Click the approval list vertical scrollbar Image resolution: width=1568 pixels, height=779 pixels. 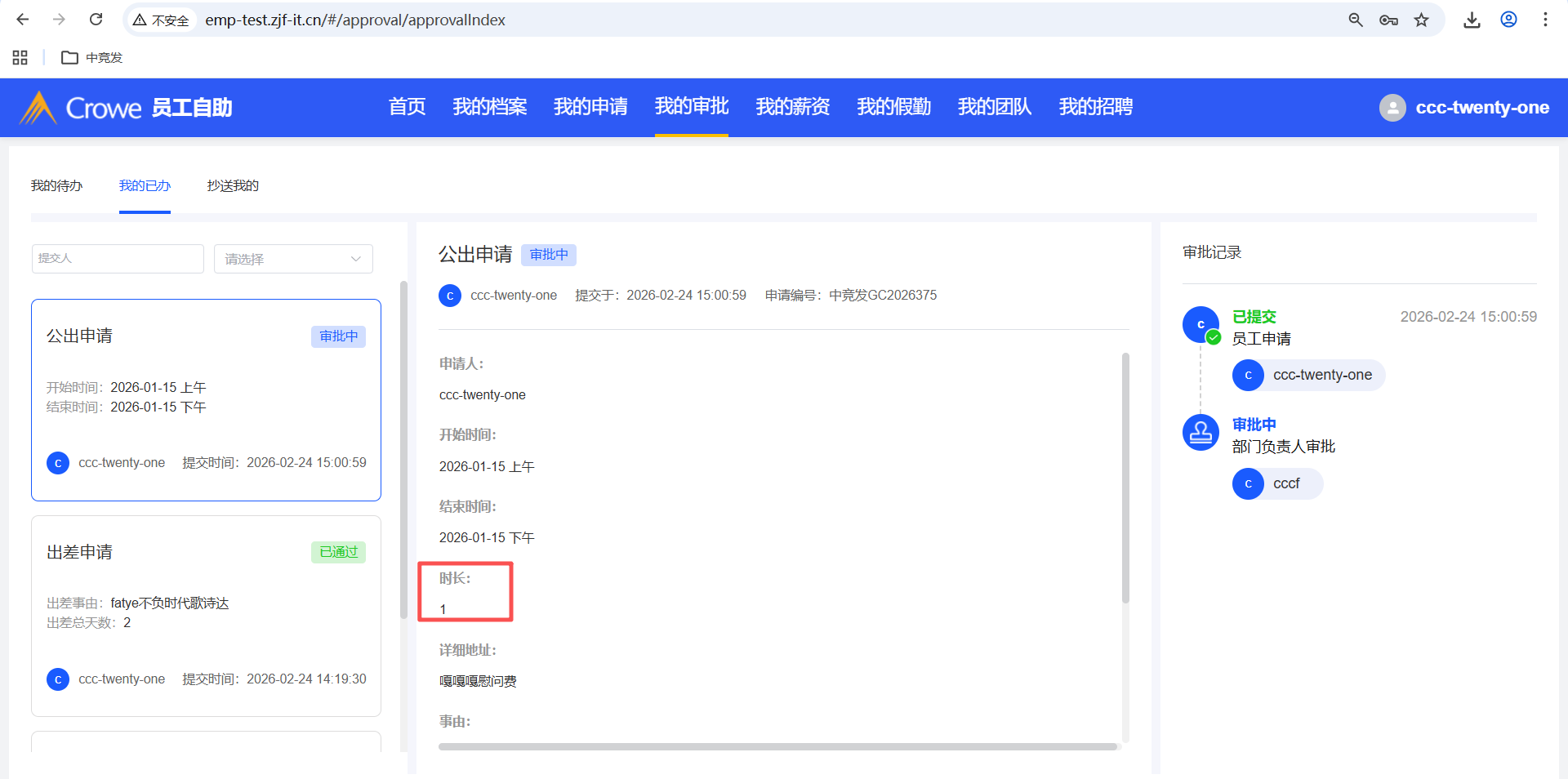pyautogui.click(x=403, y=449)
